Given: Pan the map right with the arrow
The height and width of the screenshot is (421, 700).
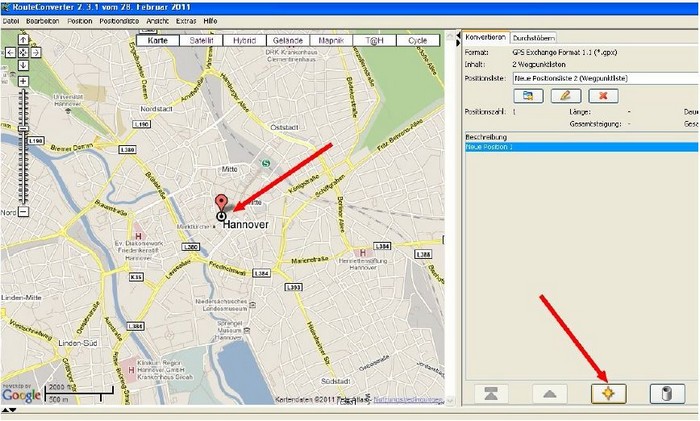Looking at the screenshot, I should 36,53.
